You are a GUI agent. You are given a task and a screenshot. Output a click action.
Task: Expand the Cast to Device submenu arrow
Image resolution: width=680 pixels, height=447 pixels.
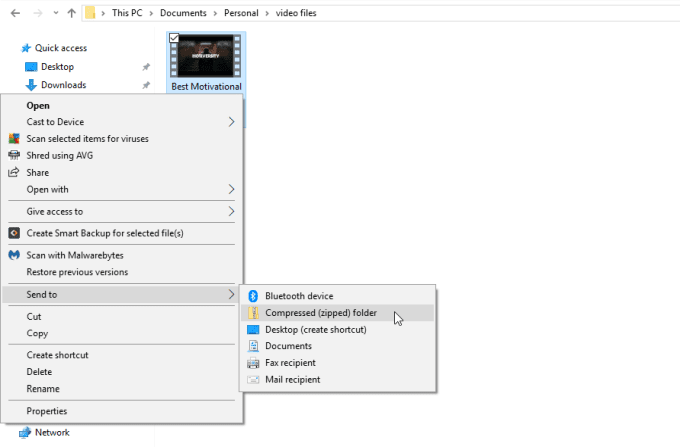point(231,122)
